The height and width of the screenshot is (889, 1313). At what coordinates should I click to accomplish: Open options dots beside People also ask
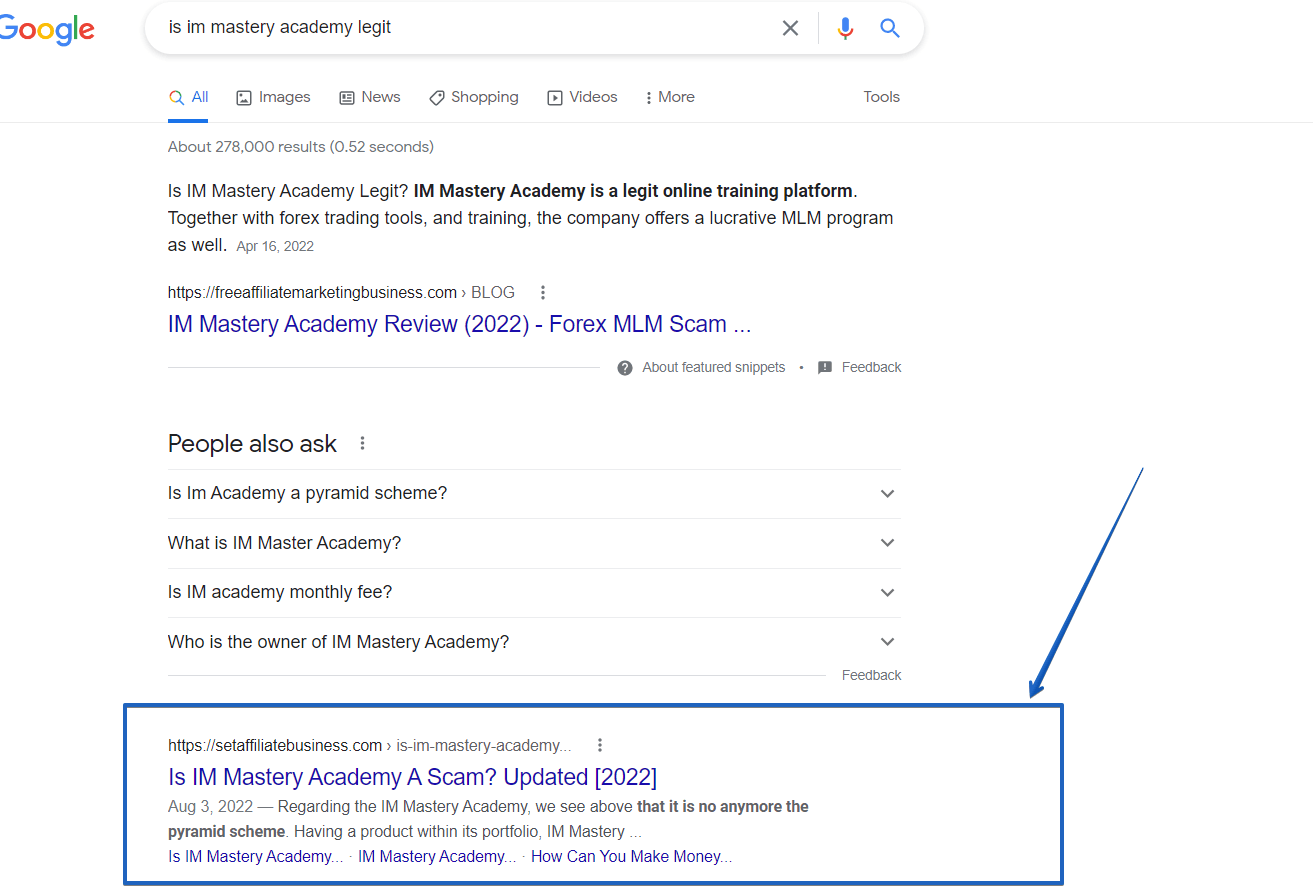[362, 443]
